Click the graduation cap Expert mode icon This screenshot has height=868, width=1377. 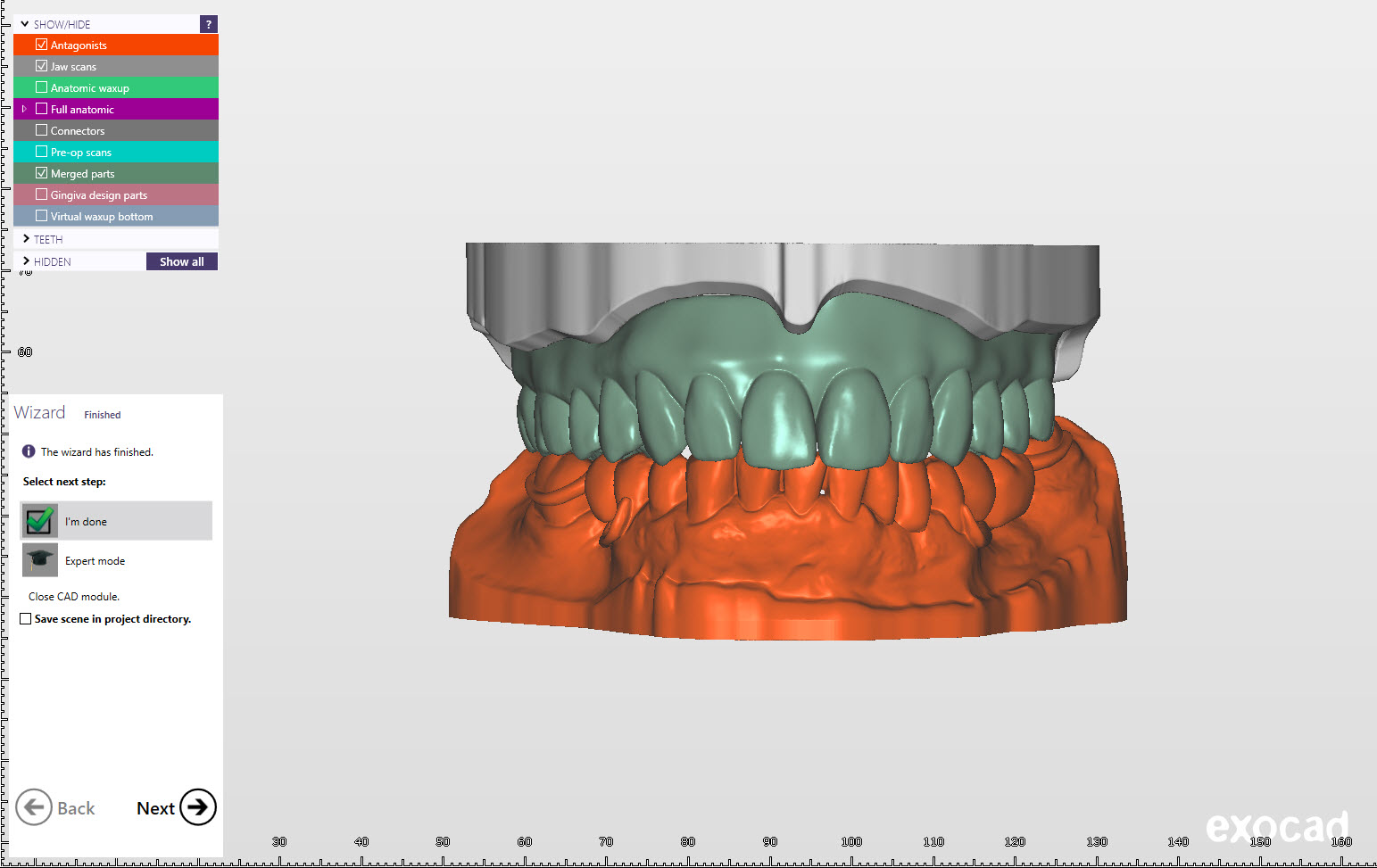click(39, 560)
